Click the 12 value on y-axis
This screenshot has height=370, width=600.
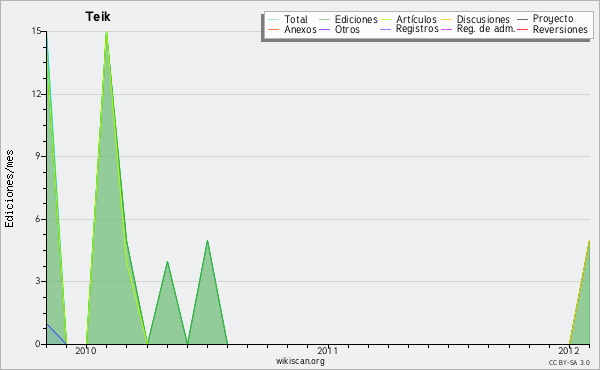click(x=36, y=94)
